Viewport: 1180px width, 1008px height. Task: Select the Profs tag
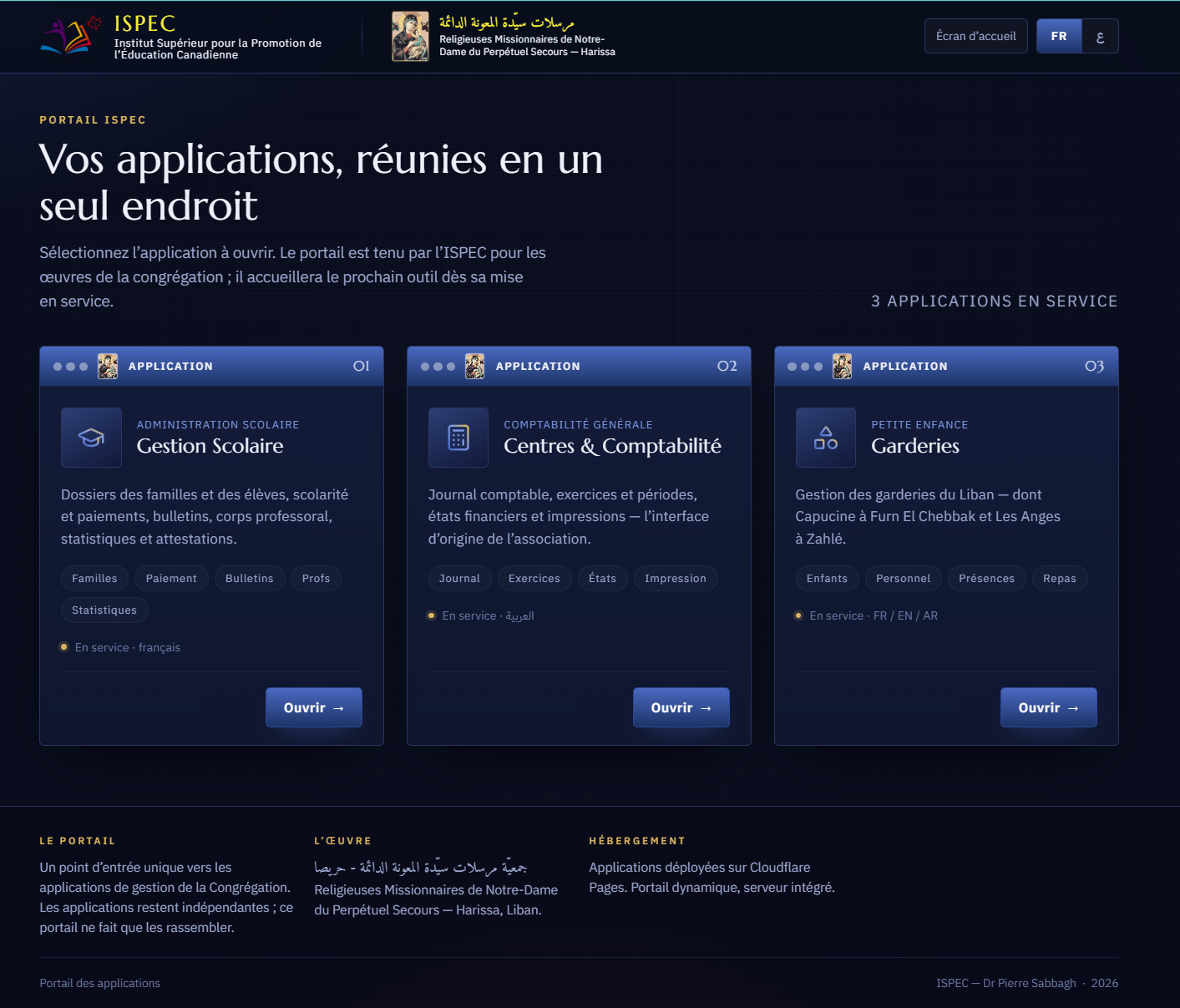coord(317,578)
